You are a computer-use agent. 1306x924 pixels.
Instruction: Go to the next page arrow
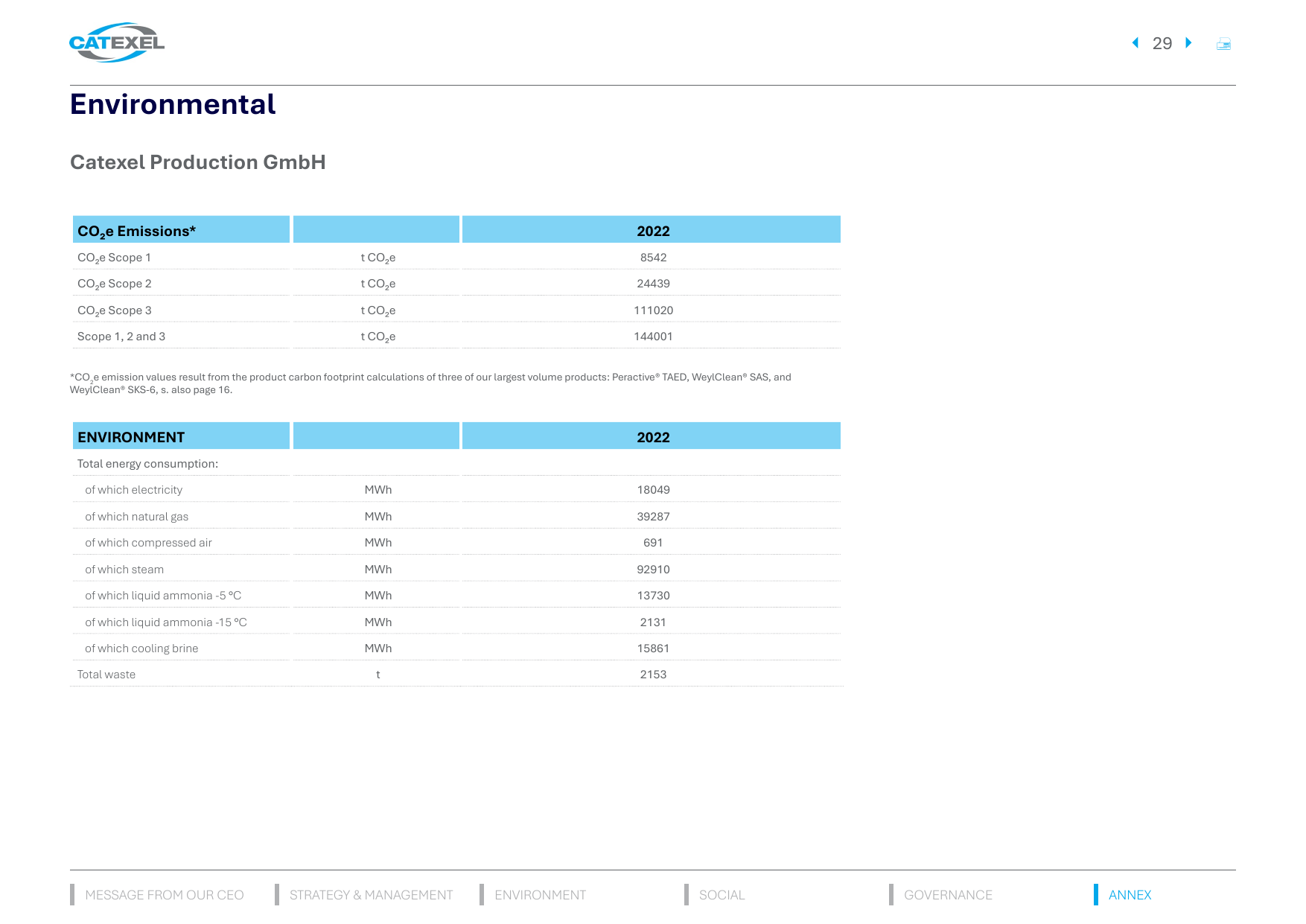tap(1188, 43)
